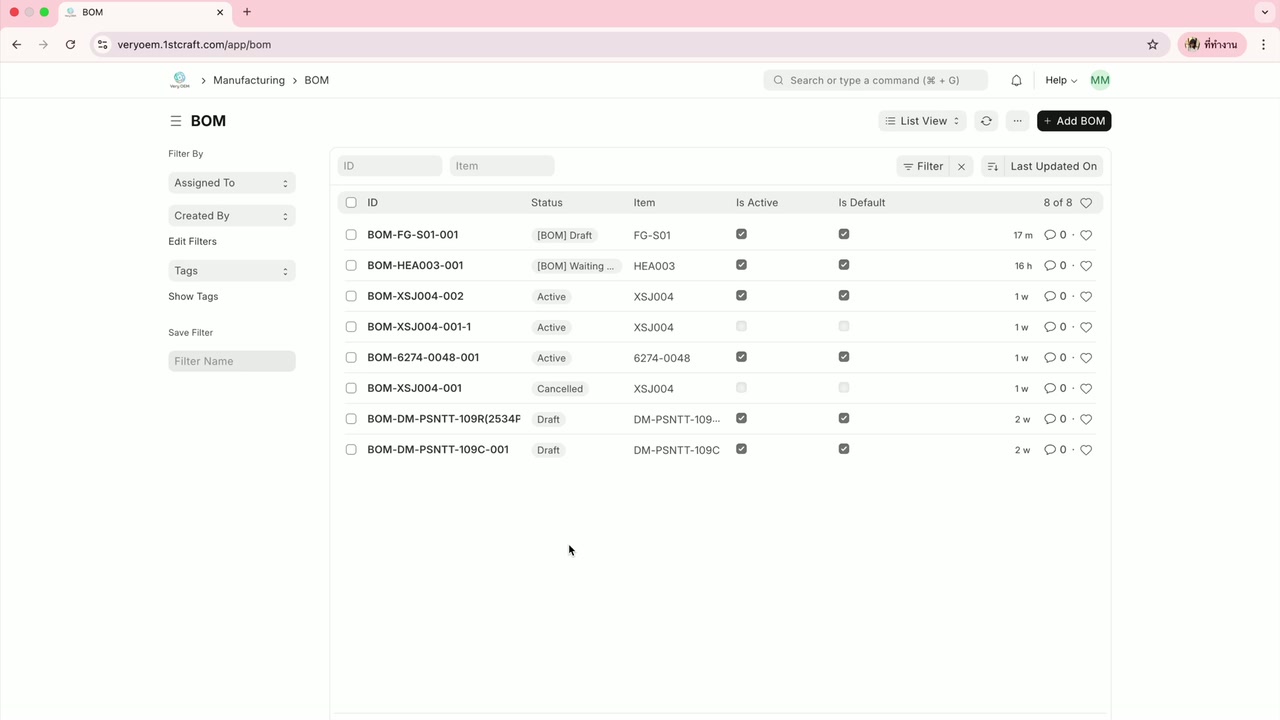This screenshot has width=1280, height=720.
Task: Select the BOM-XSJ004-001-1 row checkbox
Action: [351, 327]
